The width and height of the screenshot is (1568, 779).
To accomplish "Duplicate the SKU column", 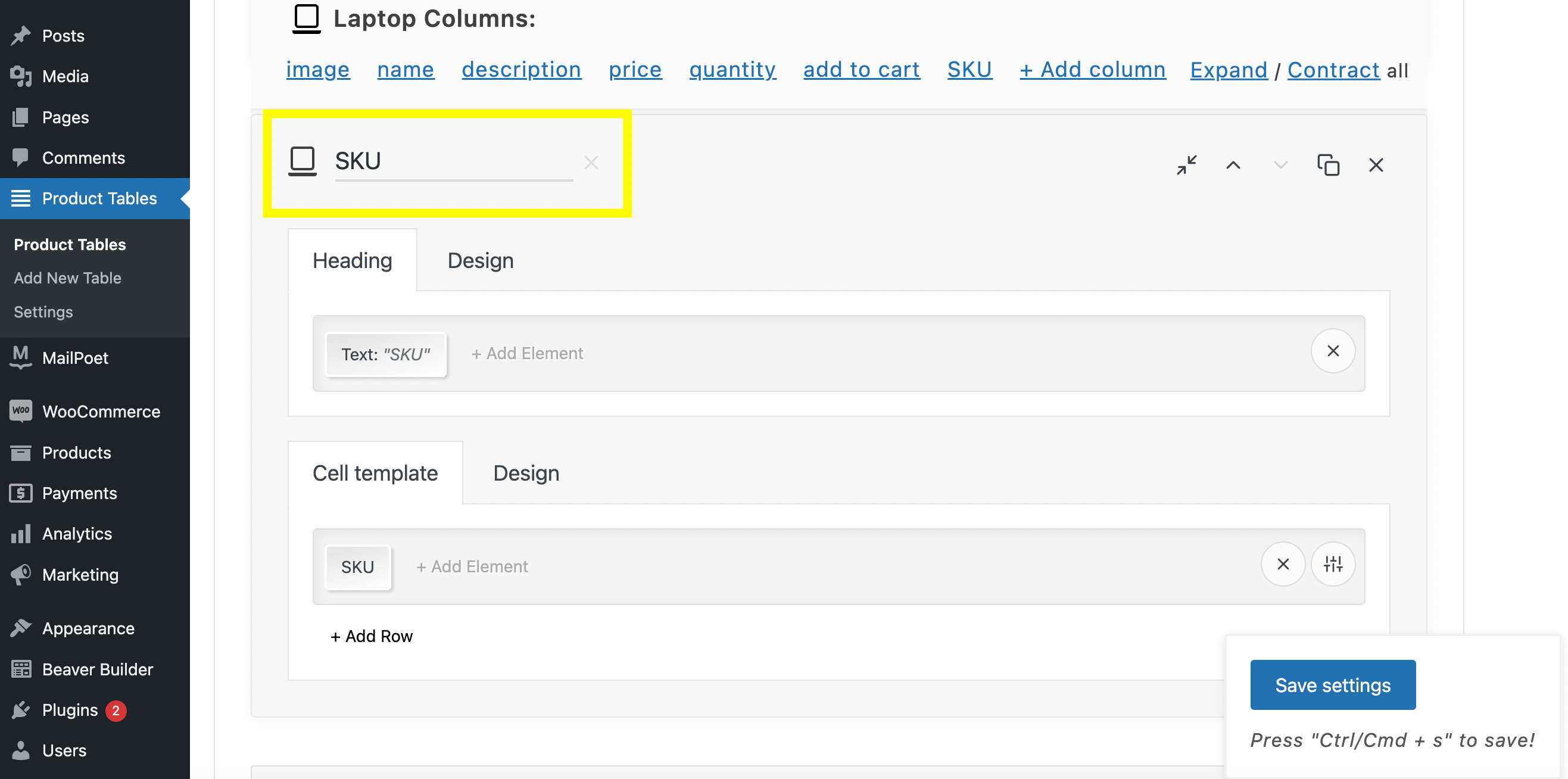I will [x=1328, y=165].
